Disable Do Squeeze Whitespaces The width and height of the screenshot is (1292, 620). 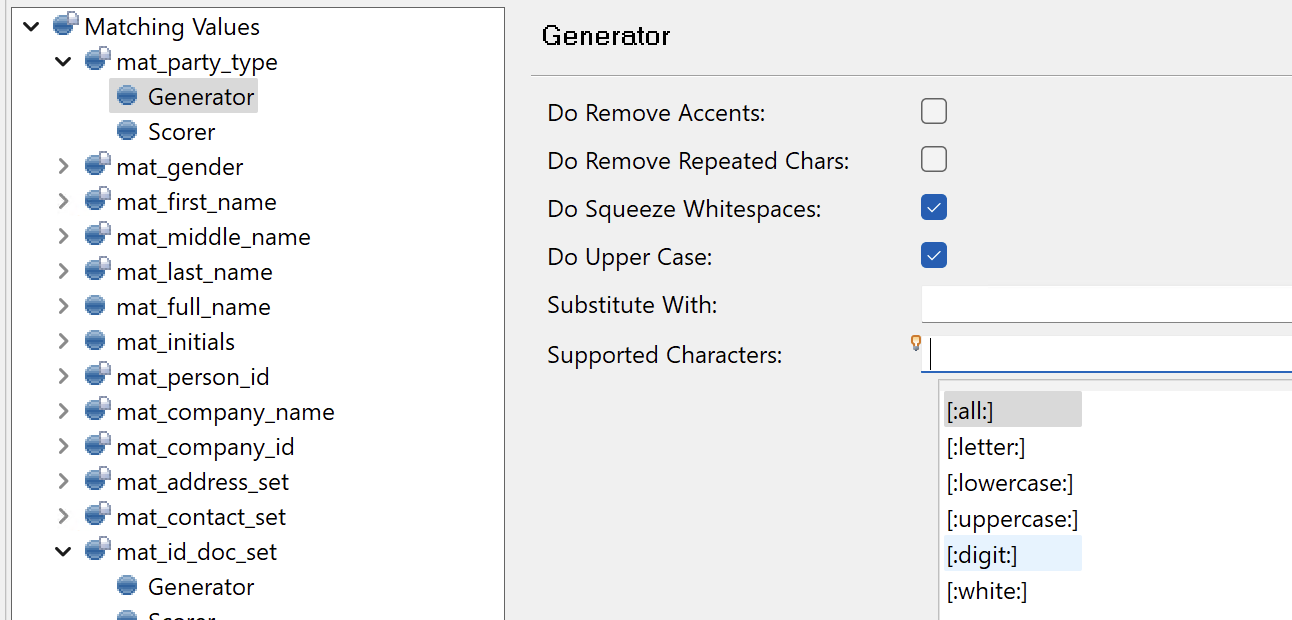click(933, 207)
